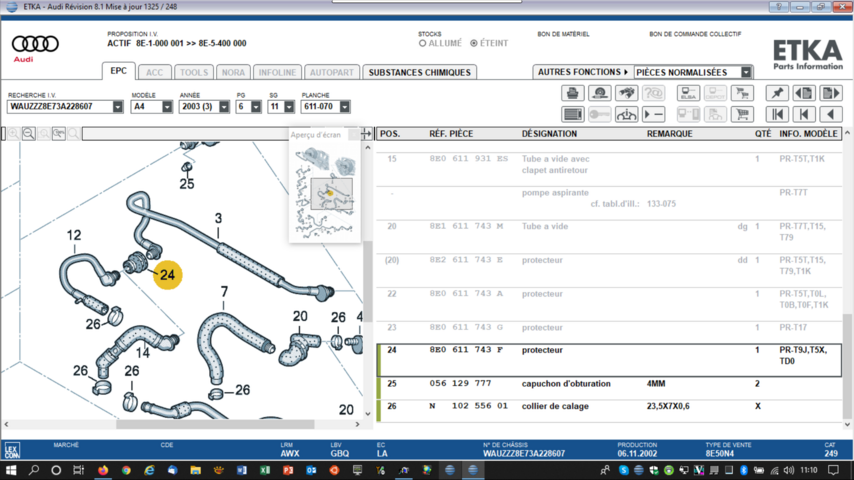Screen dimensions: 854x480
Task: Click the diagram vertical scrollbar thumb
Action: (x=368, y=281)
